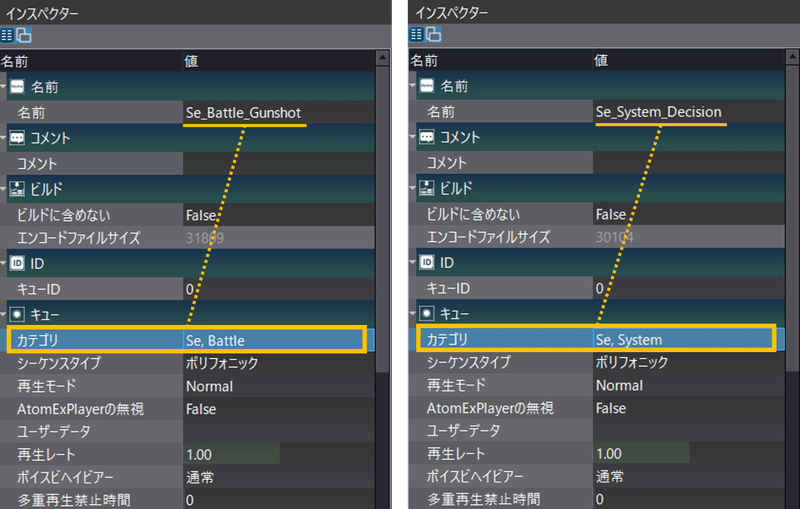
Task: Click the ビルド section icon in right inspector
Action: point(427,188)
